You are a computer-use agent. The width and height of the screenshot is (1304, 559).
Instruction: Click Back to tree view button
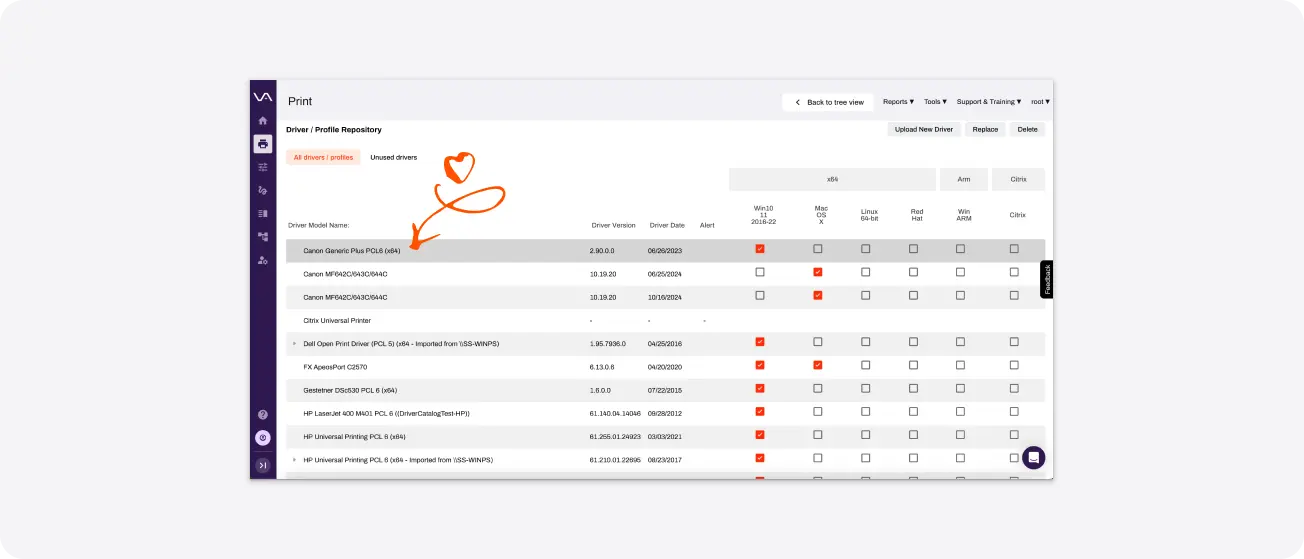tap(828, 102)
